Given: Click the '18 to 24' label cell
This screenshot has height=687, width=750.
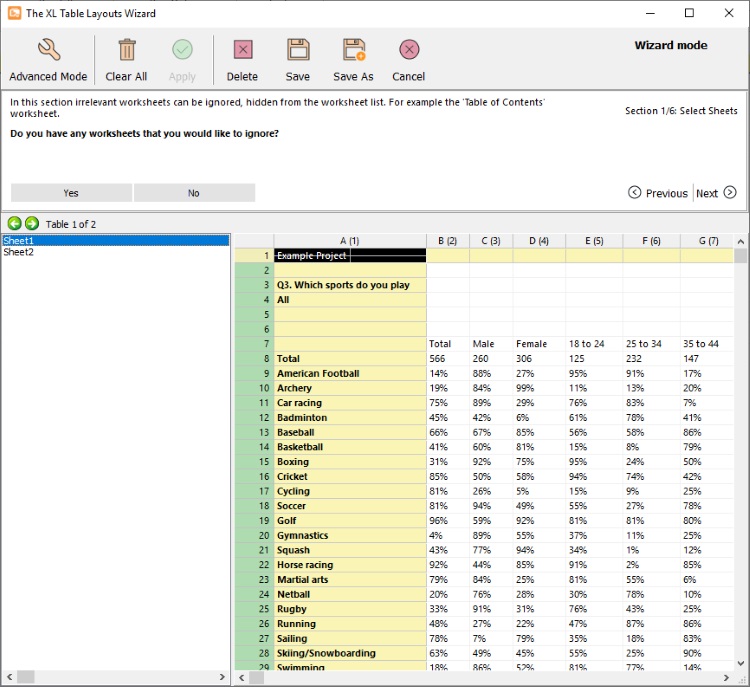Looking at the screenshot, I should click(594, 344).
